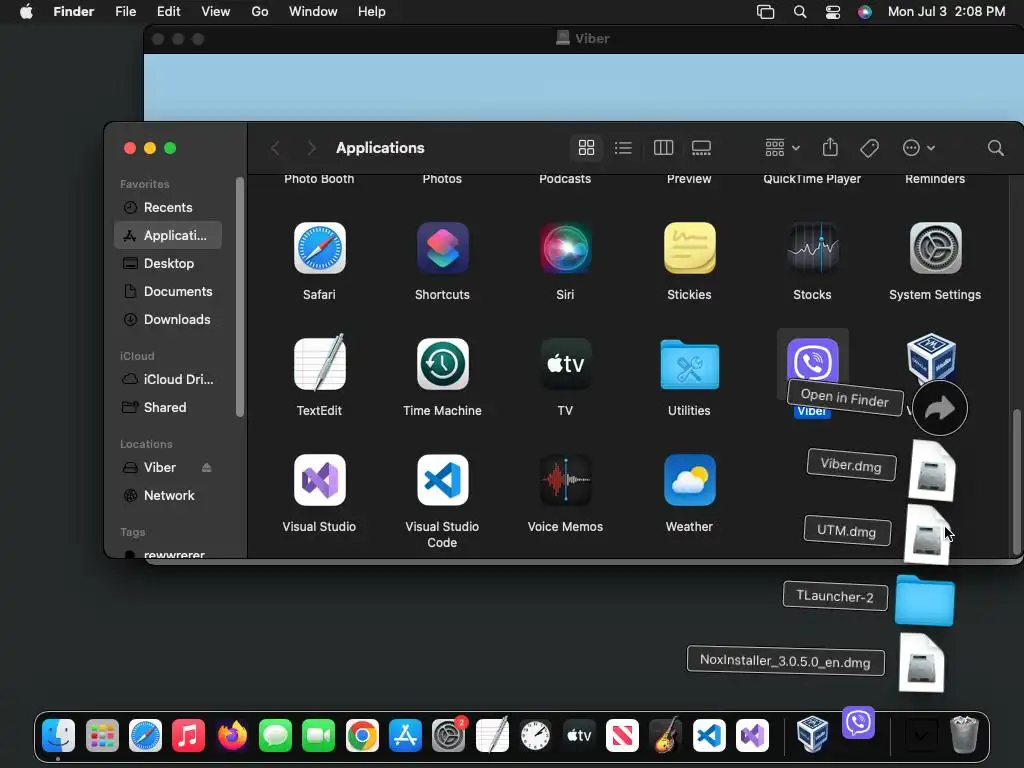Open Viber.dmg from the Downloads stack
The image size is (1024, 768).
[x=932, y=470]
